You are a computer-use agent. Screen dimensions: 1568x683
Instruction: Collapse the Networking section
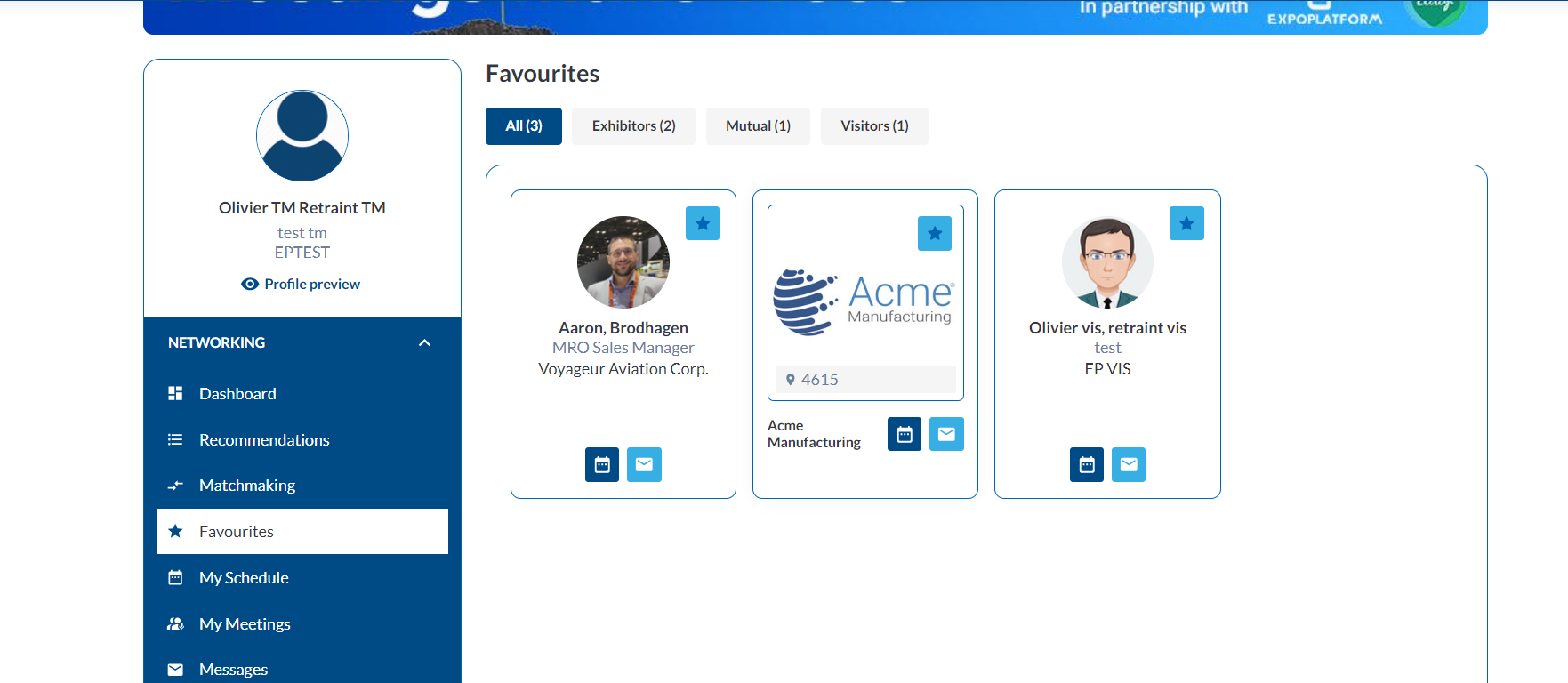coord(424,342)
